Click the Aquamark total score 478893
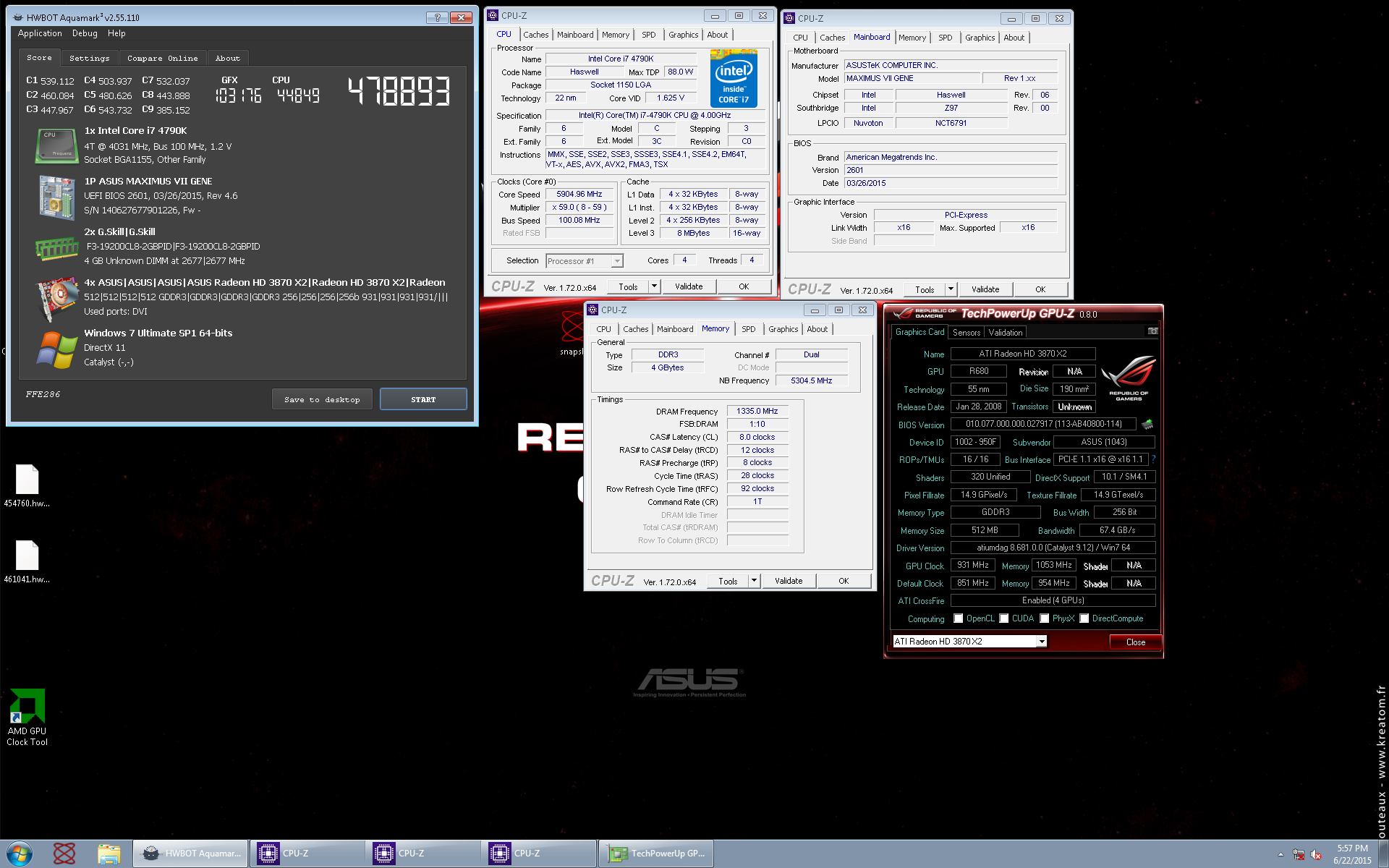This screenshot has height=868, width=1389. coord(399,93)
